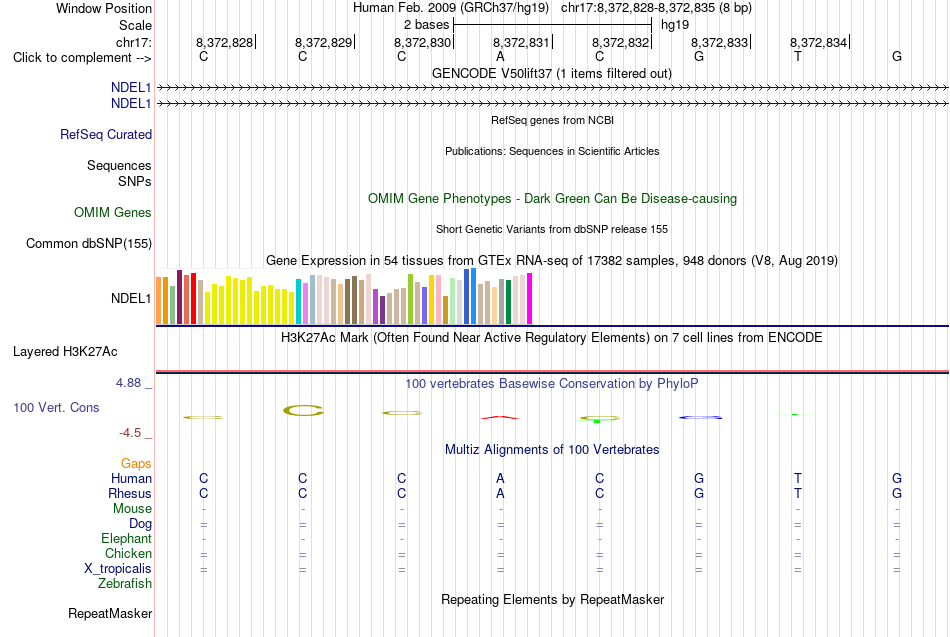Viewport: 950px width, 637px height.
Task: Click base T in the Rhesus alignment row
Action: coord(798,493)
